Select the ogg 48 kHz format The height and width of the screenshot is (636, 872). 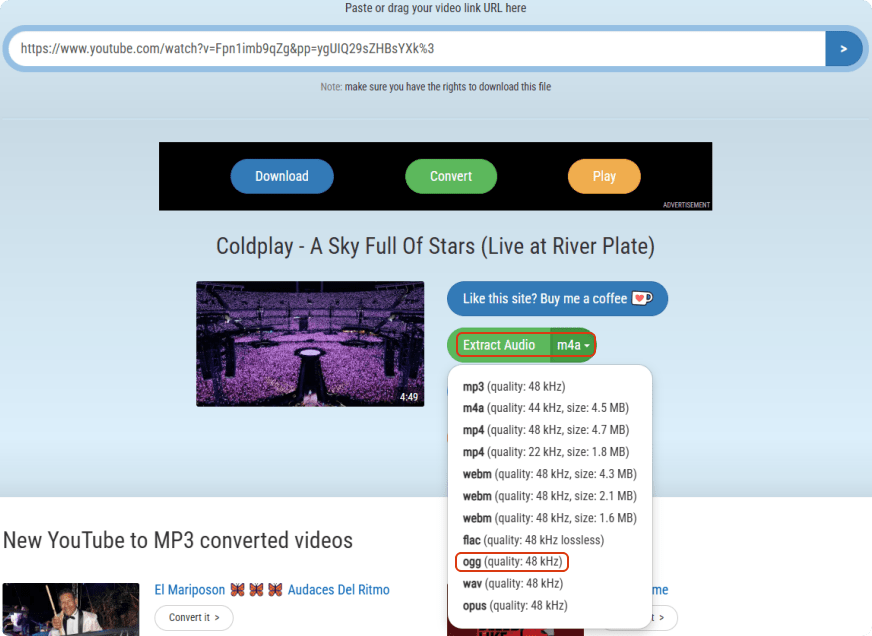pyautogui.click(x=512, y=562)
